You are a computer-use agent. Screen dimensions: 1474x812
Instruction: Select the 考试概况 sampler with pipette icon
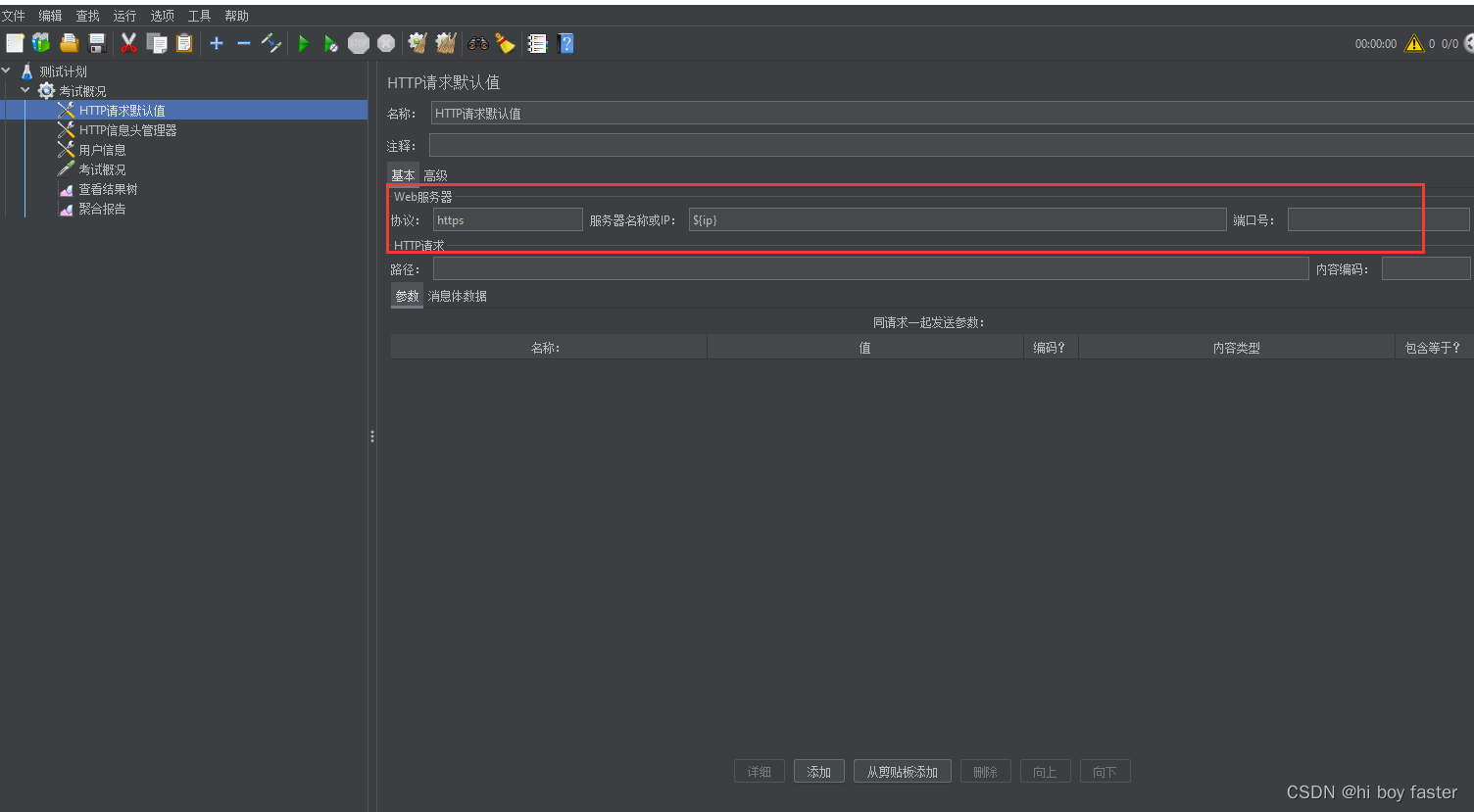[x=102, y=169]
